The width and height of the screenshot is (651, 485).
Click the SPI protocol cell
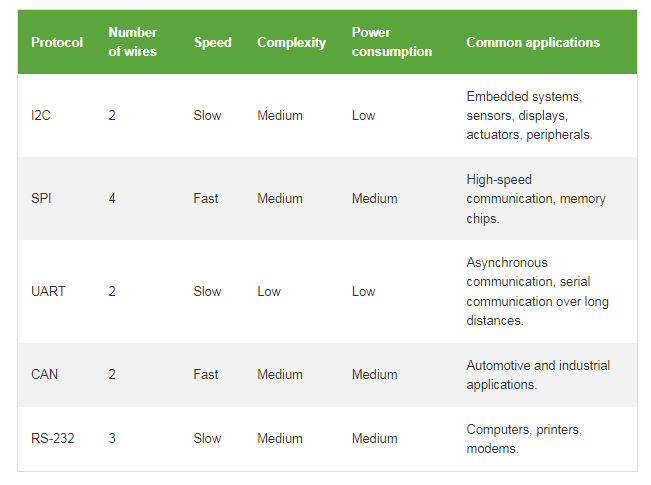tap(41, 198)
